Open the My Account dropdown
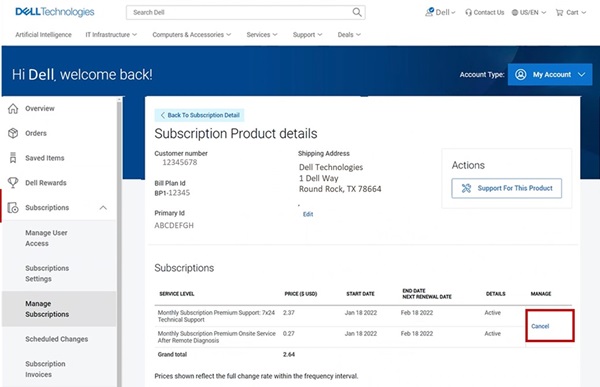Image resolution: width=600 pixels, height=387 pixels. 550,75
